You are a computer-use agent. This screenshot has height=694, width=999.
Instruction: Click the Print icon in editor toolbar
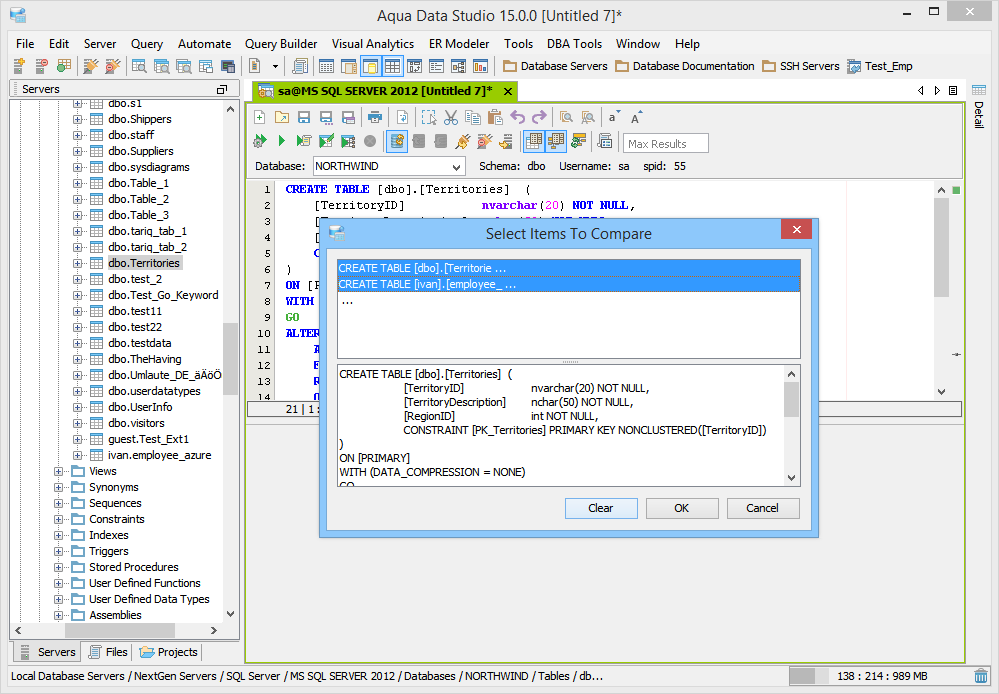pos(375,117)
